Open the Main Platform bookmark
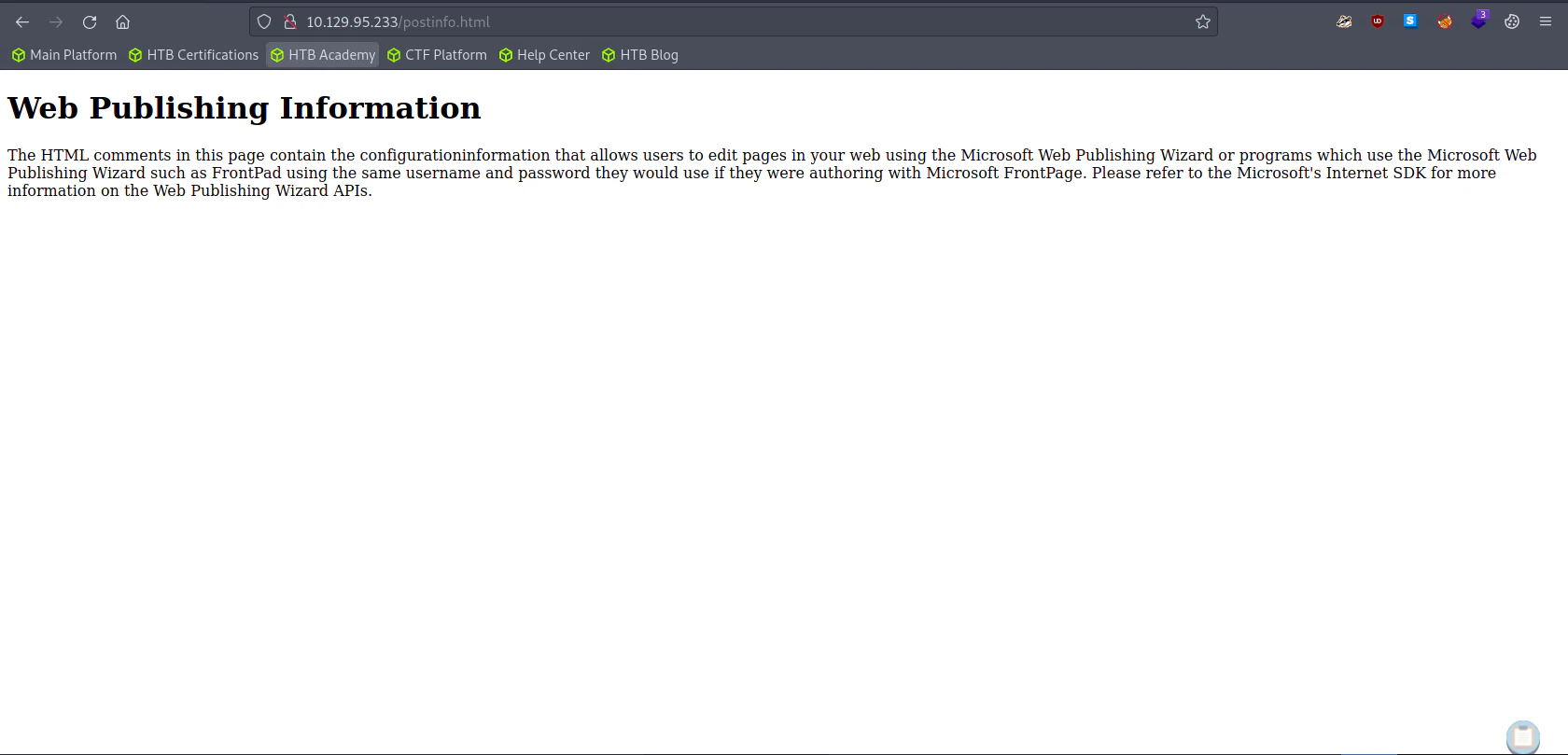 (x=64, y=55)
